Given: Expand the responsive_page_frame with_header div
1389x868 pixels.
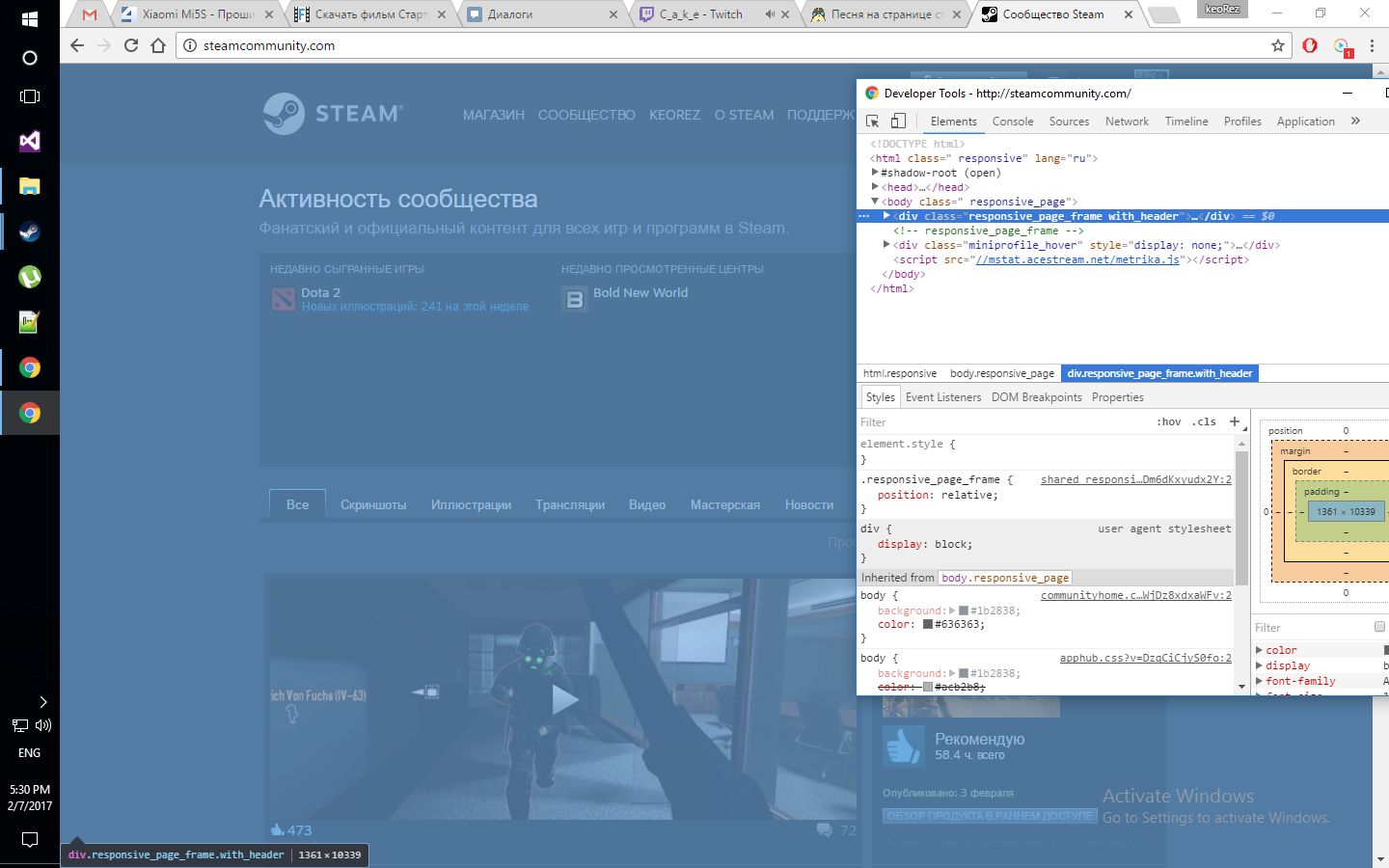Looking at the screenshot, I should (x=886, y=216).
